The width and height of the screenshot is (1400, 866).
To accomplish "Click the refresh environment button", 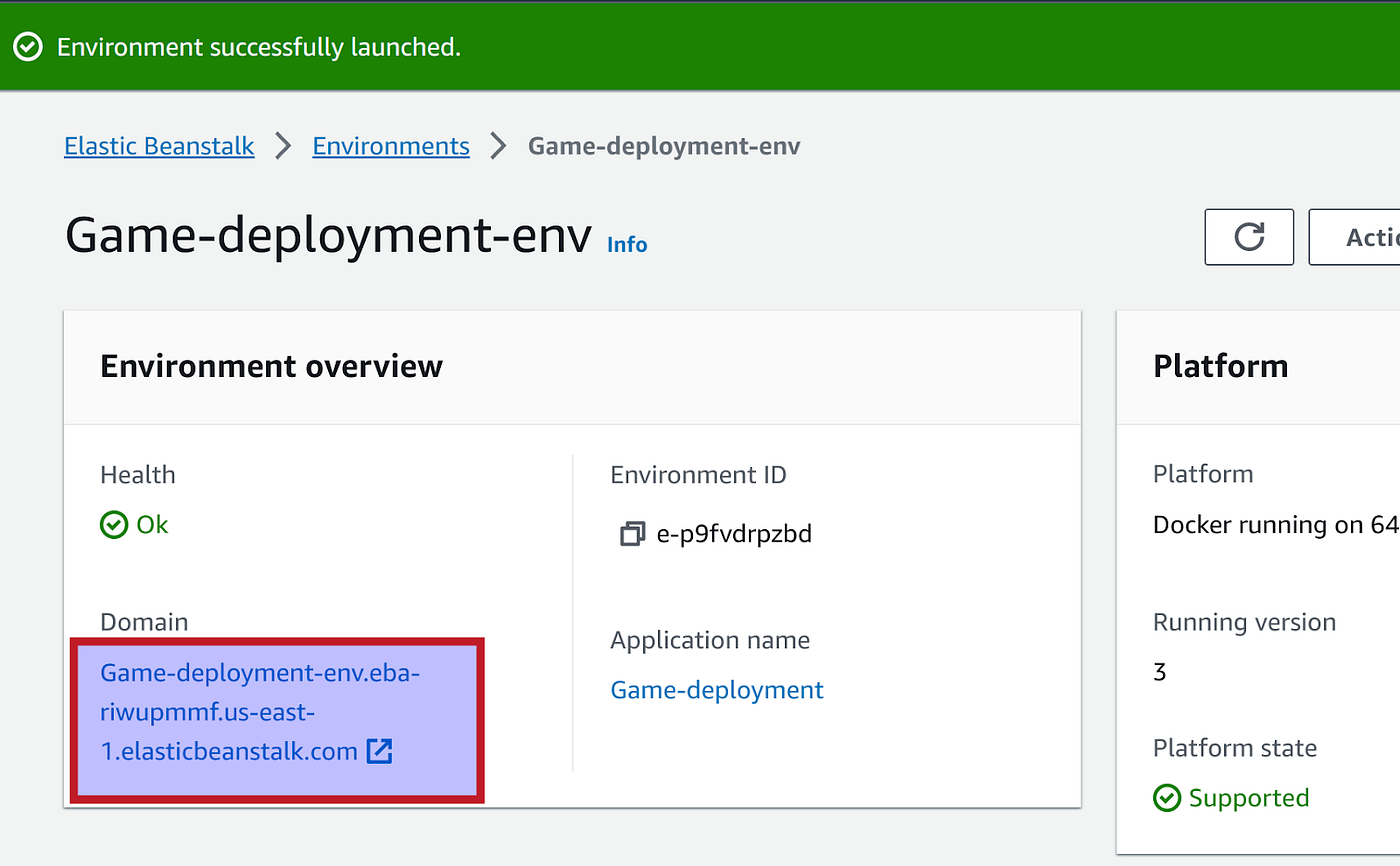I will pyautogui.click(x=1249, y=237).
